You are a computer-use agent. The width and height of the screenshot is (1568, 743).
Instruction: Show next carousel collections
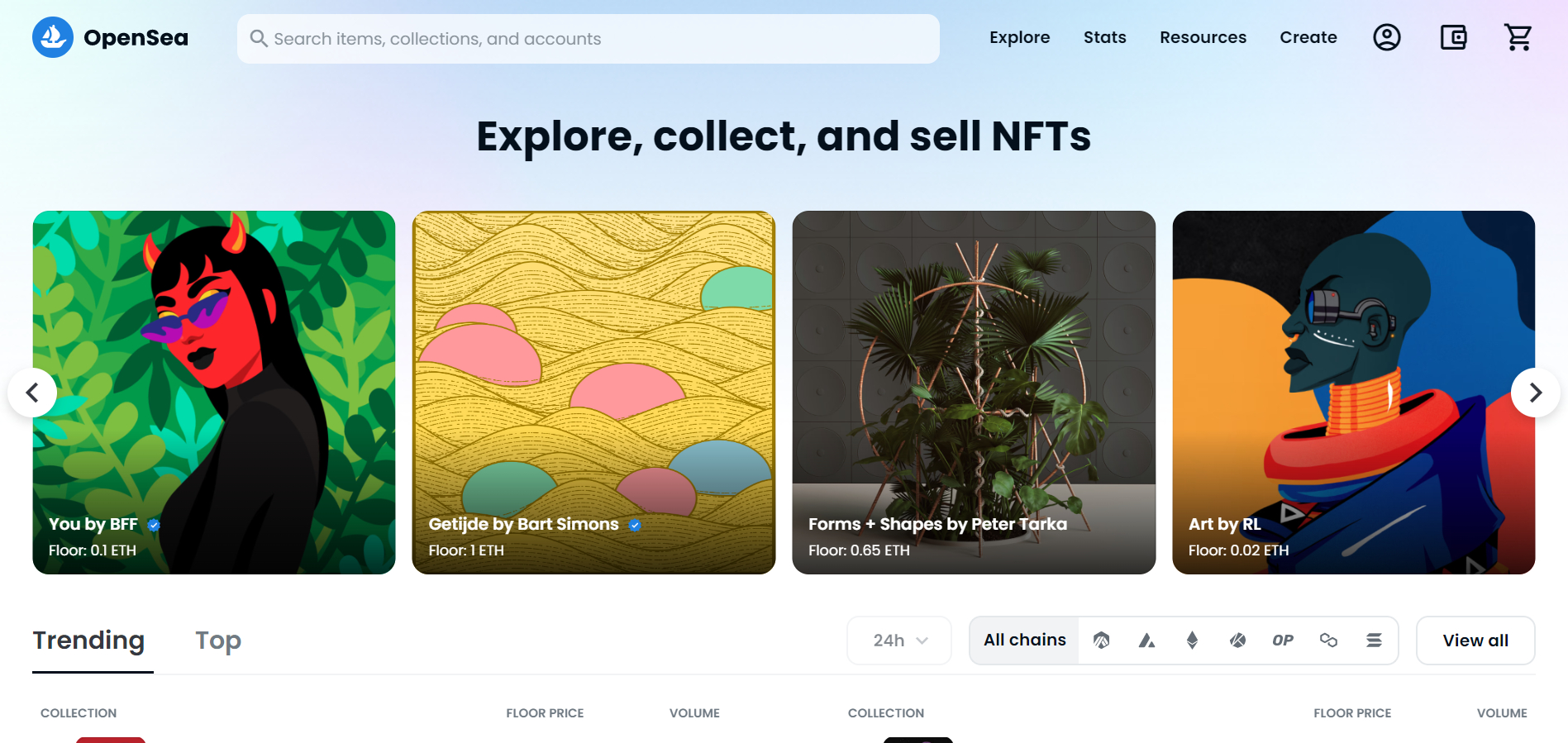tap(1535, 393)
